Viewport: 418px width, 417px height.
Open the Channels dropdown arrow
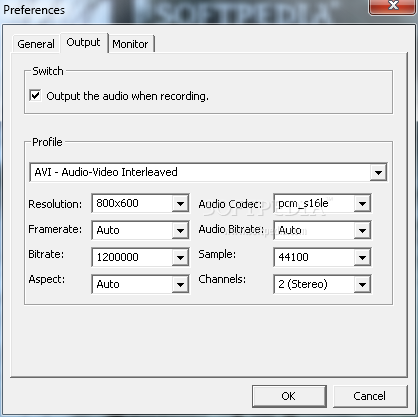(x=362, y=284)
